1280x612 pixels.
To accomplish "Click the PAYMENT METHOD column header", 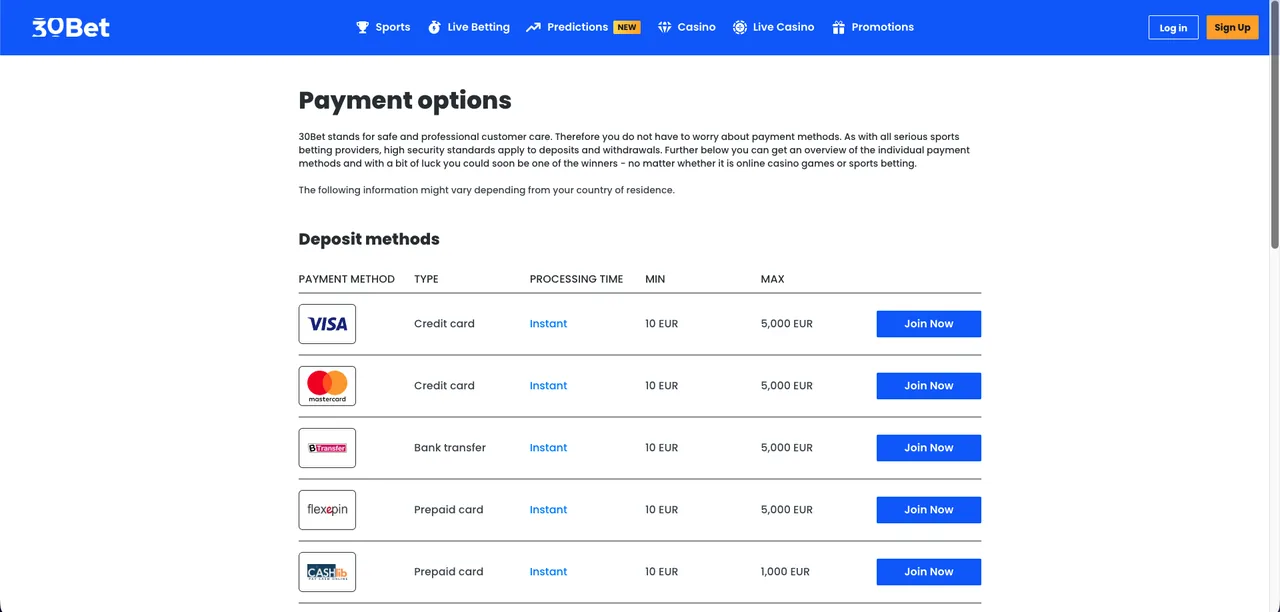I will tap(347, 279).
